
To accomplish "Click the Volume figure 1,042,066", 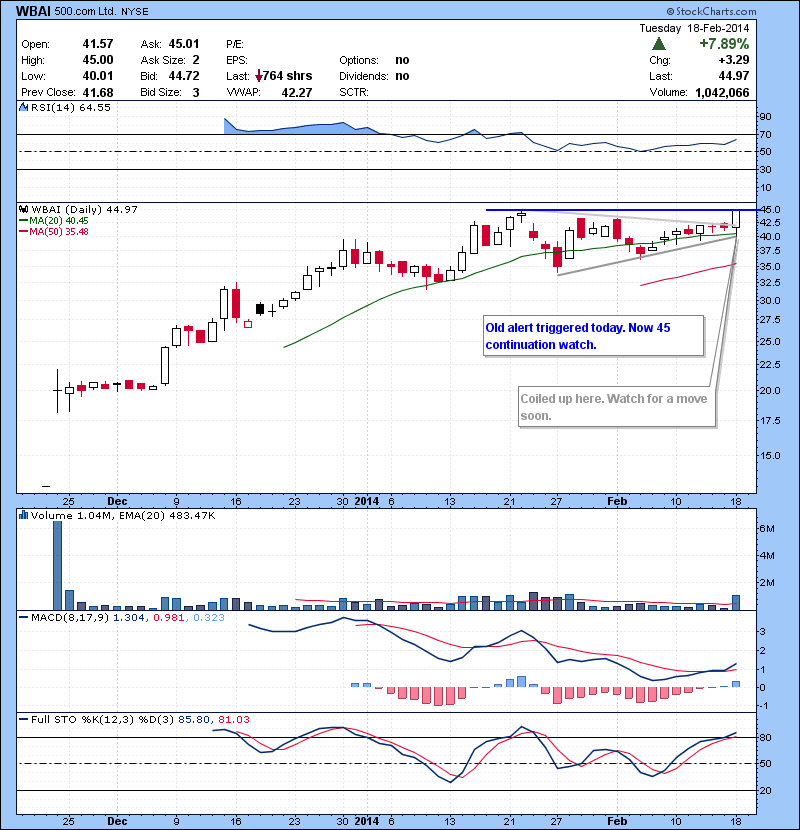I will tap(722, 93).
